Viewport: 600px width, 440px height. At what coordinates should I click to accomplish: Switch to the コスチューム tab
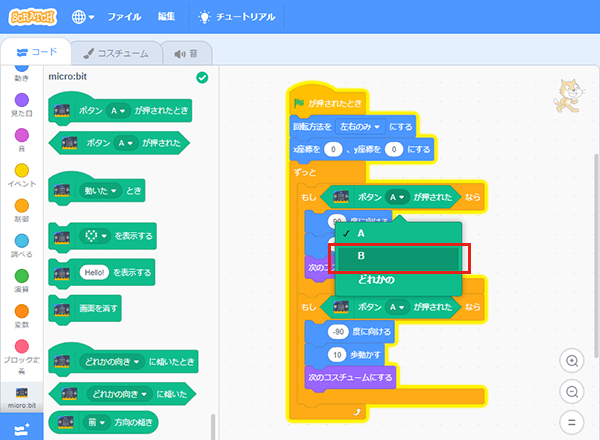tap(116, 54)
